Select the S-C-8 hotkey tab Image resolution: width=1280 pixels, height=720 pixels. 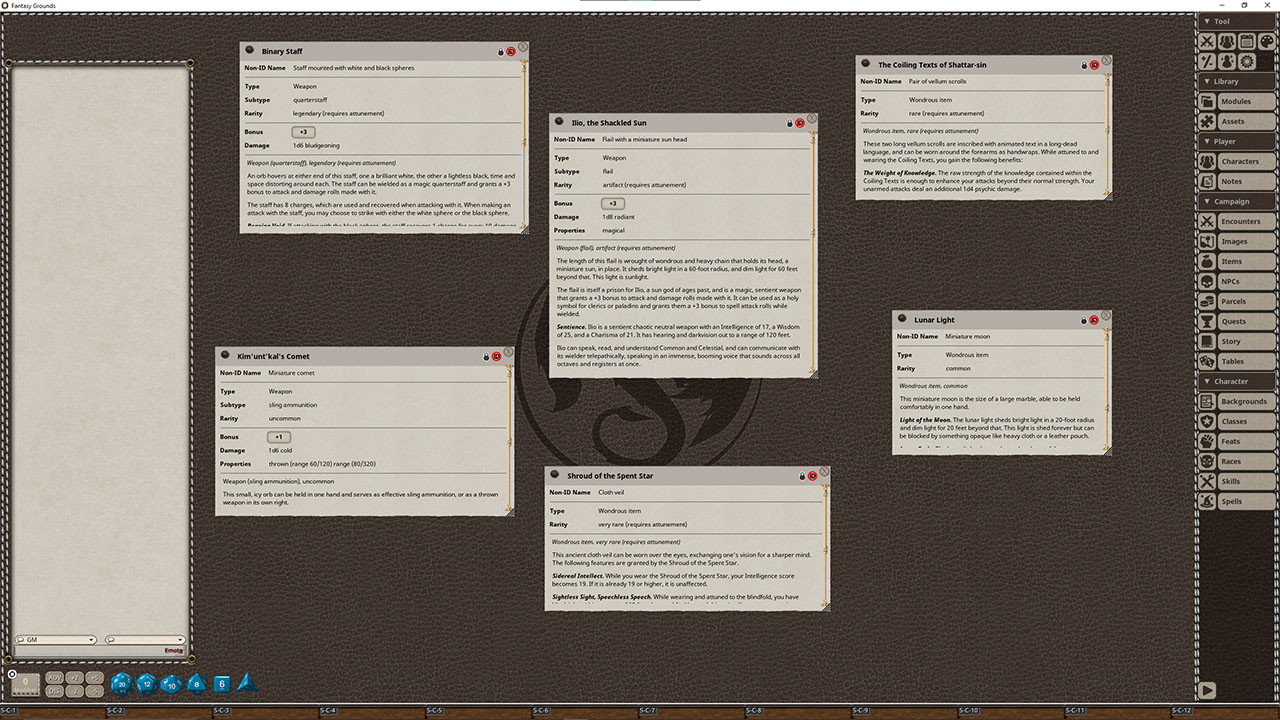point(753,712)
